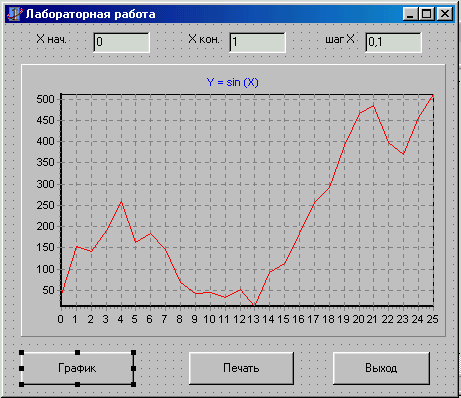Click the 400 value on Y axis

[45, 141]
